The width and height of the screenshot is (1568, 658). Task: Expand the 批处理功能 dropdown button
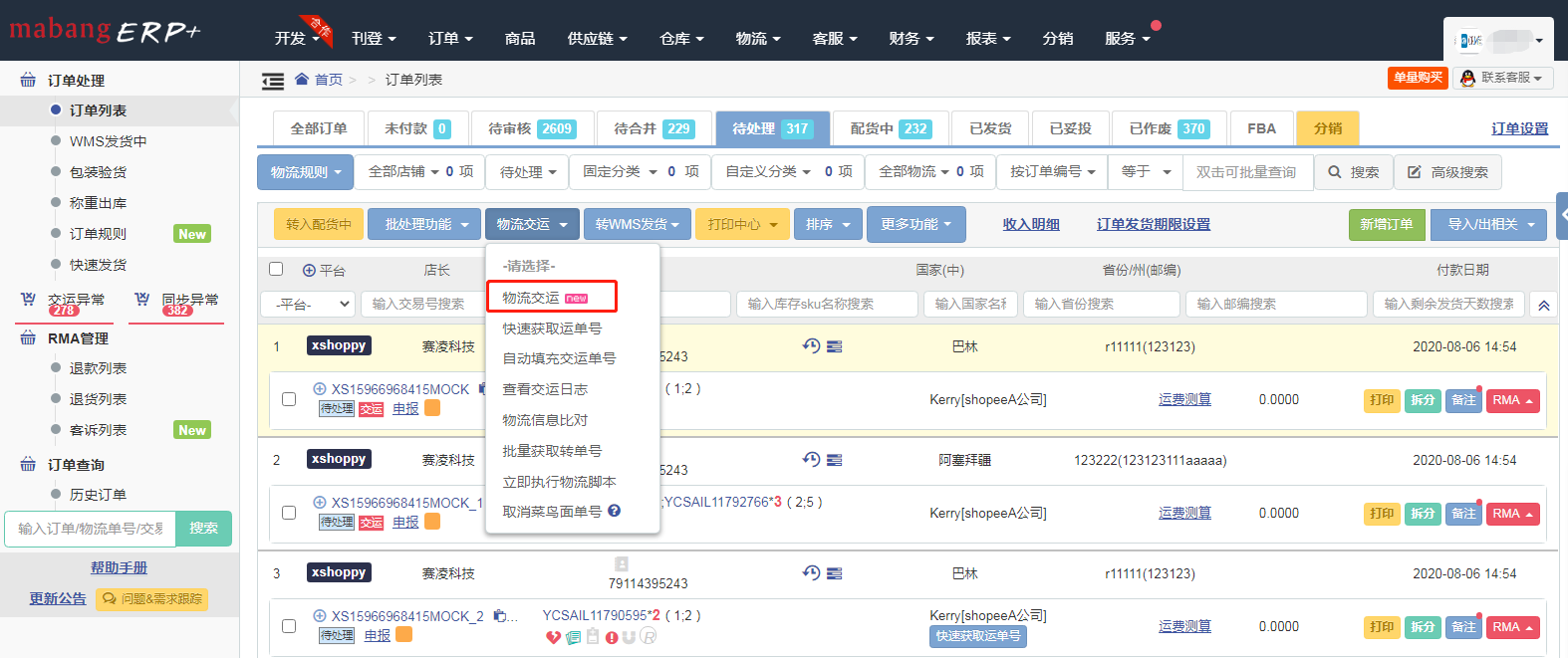tap(425, 224)
